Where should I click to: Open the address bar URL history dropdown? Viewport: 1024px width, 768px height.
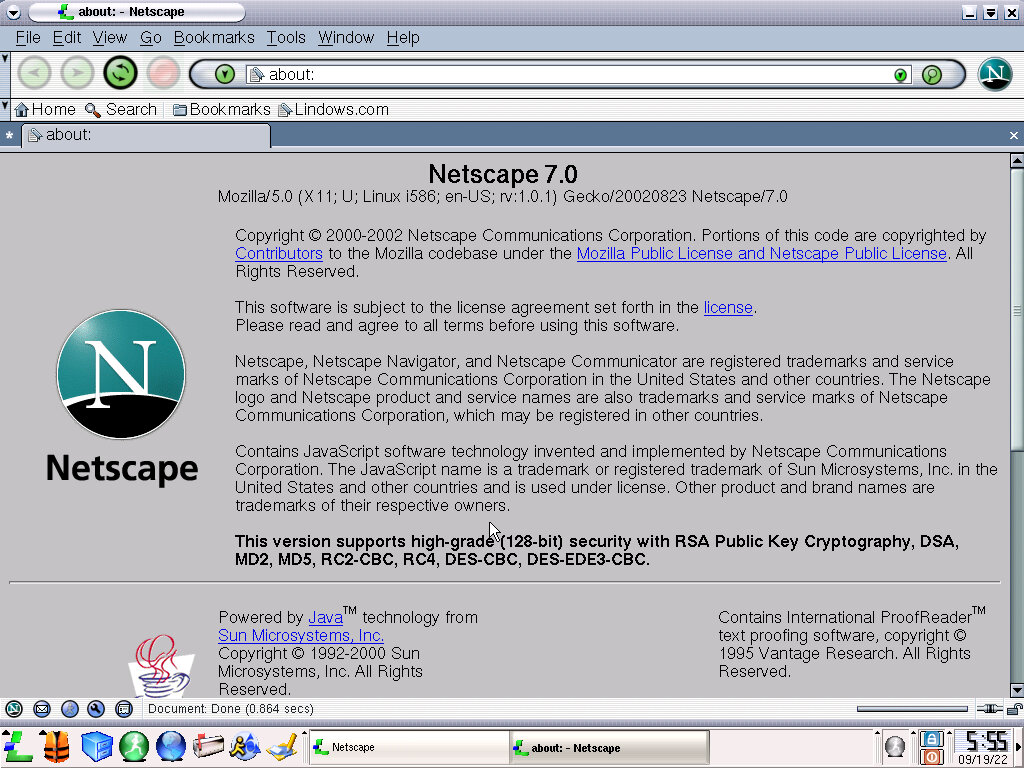click(900, 75)
